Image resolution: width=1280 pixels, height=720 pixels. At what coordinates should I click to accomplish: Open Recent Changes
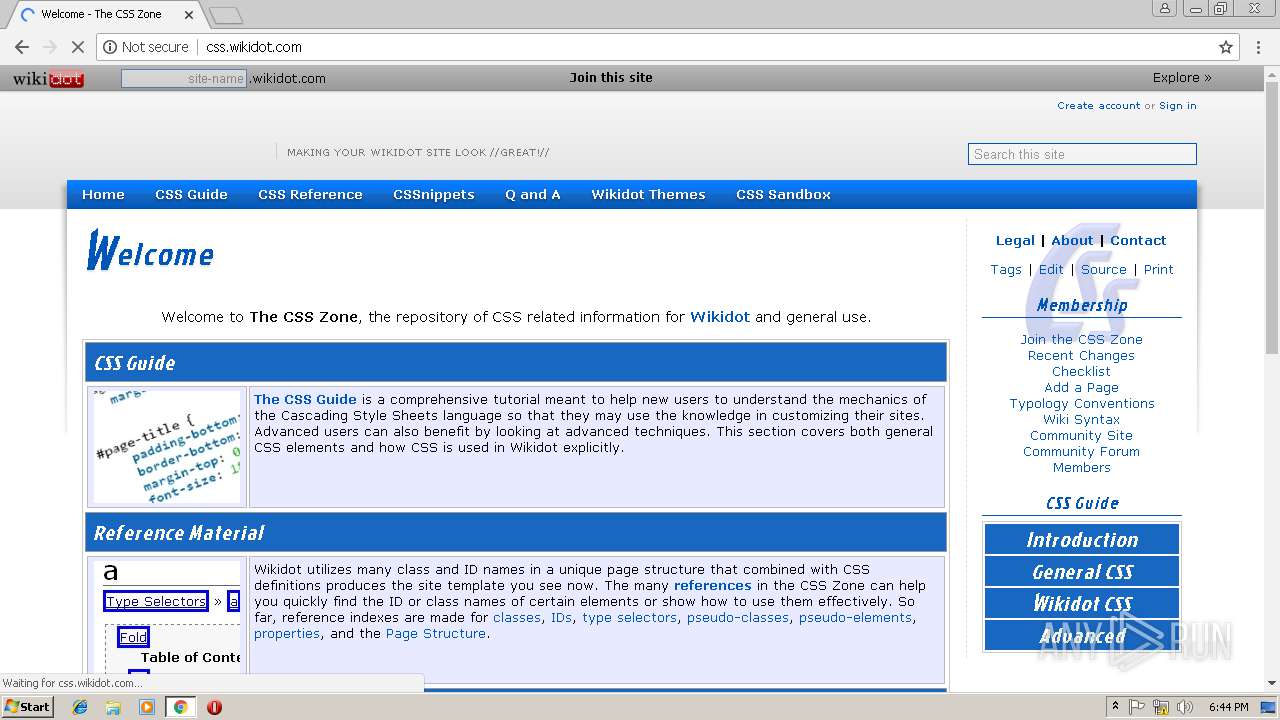click(1081, 355)
